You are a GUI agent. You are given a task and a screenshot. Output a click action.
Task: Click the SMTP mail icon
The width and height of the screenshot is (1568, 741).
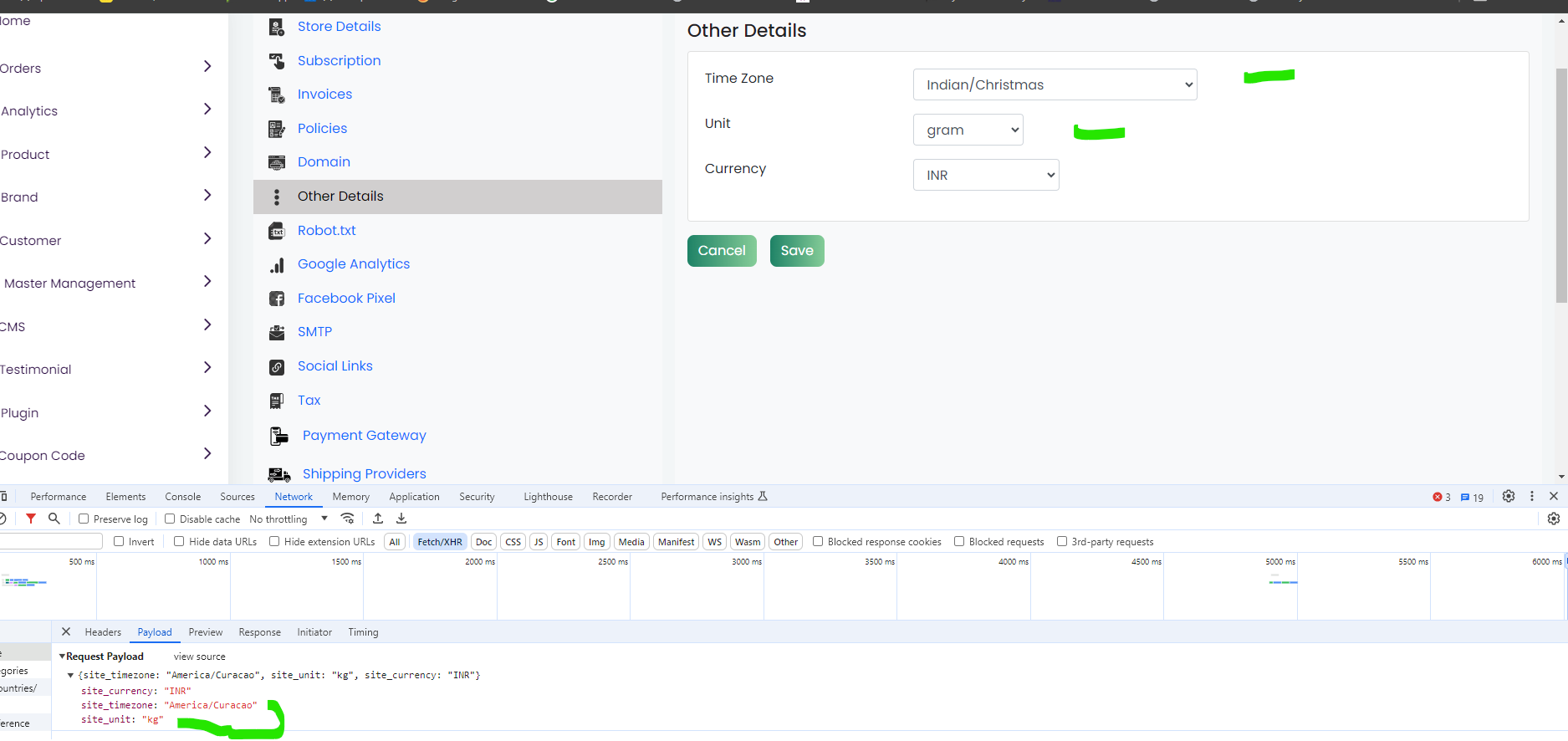[277, 333]
